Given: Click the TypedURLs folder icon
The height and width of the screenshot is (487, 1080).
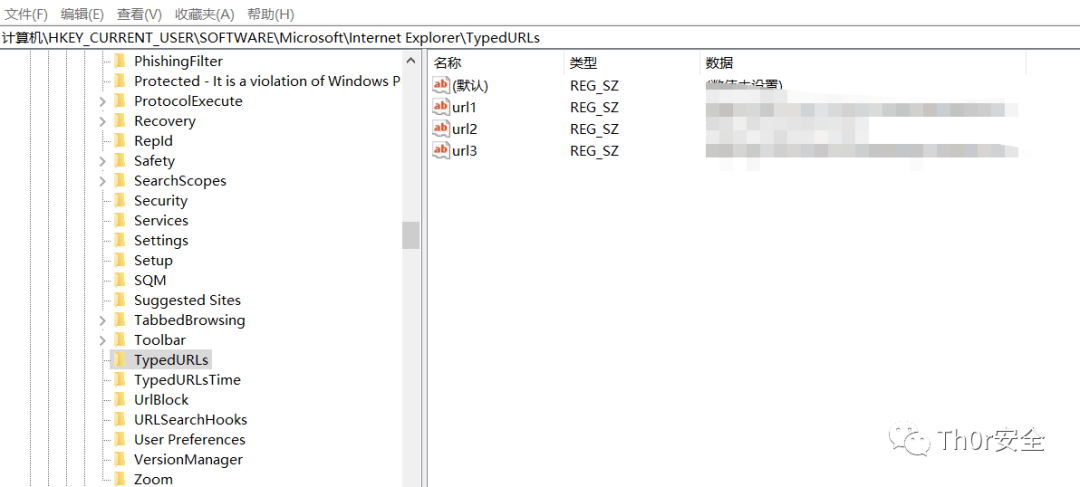Looking at the screenshot, I should point(120,360).
